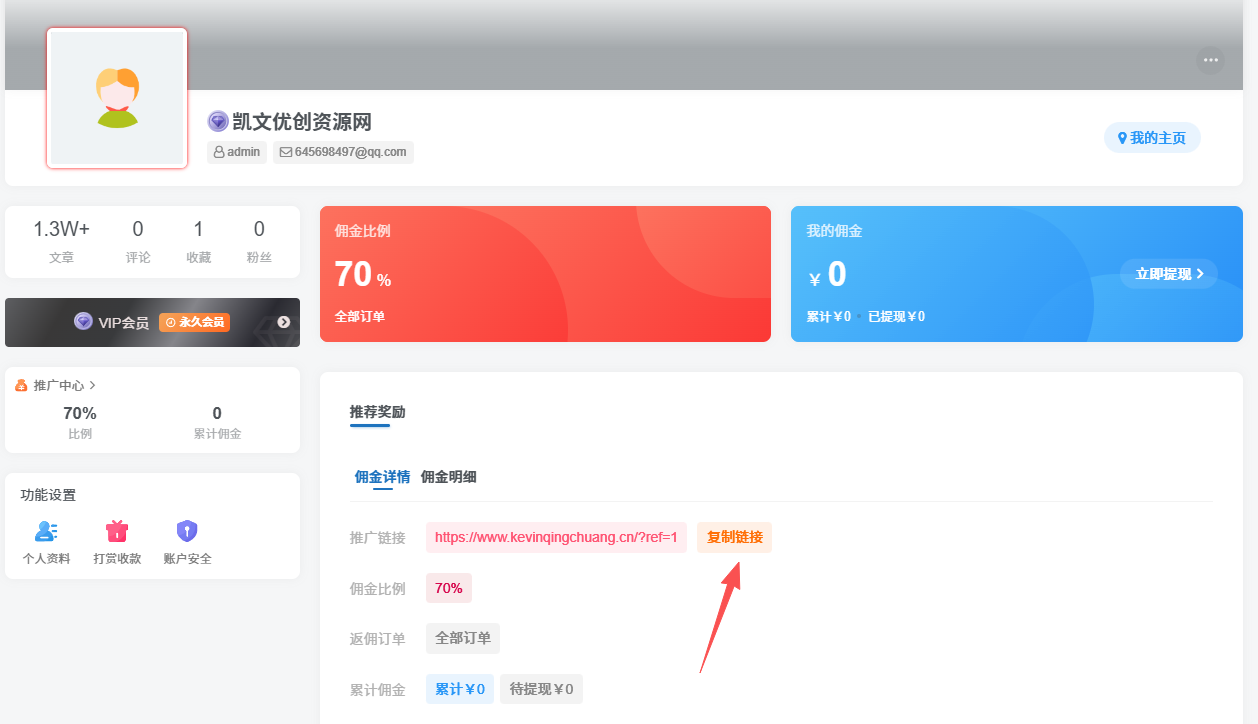Click the user avatar portrait image
Viewport: 1258px width, 724px height.
116,97
